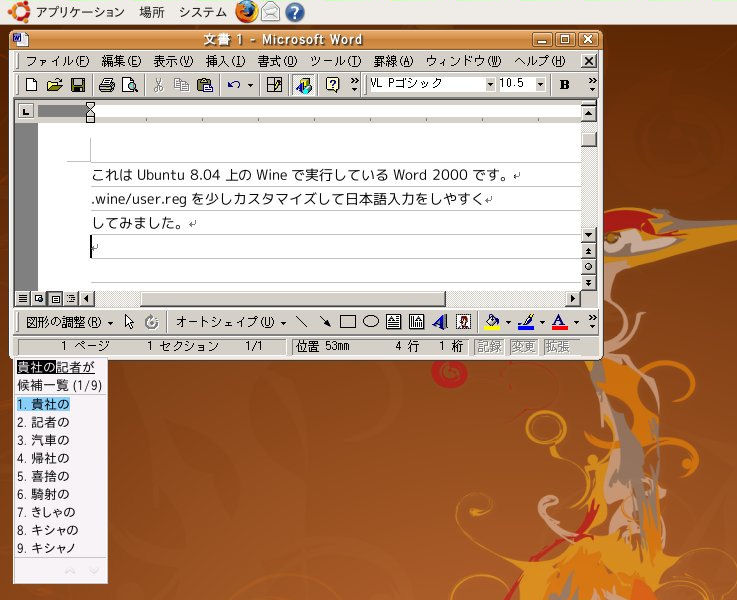Open the 編集 menu
This screenshot has height=600, width=737.
click(121, 61)
